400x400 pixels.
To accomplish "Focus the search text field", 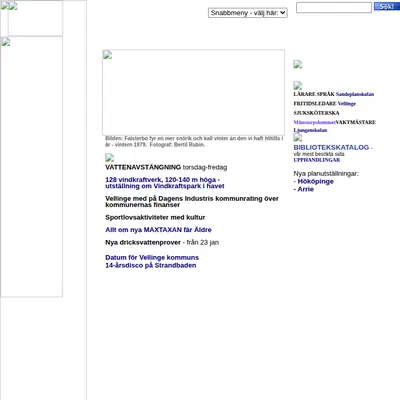I will [334, 7].
